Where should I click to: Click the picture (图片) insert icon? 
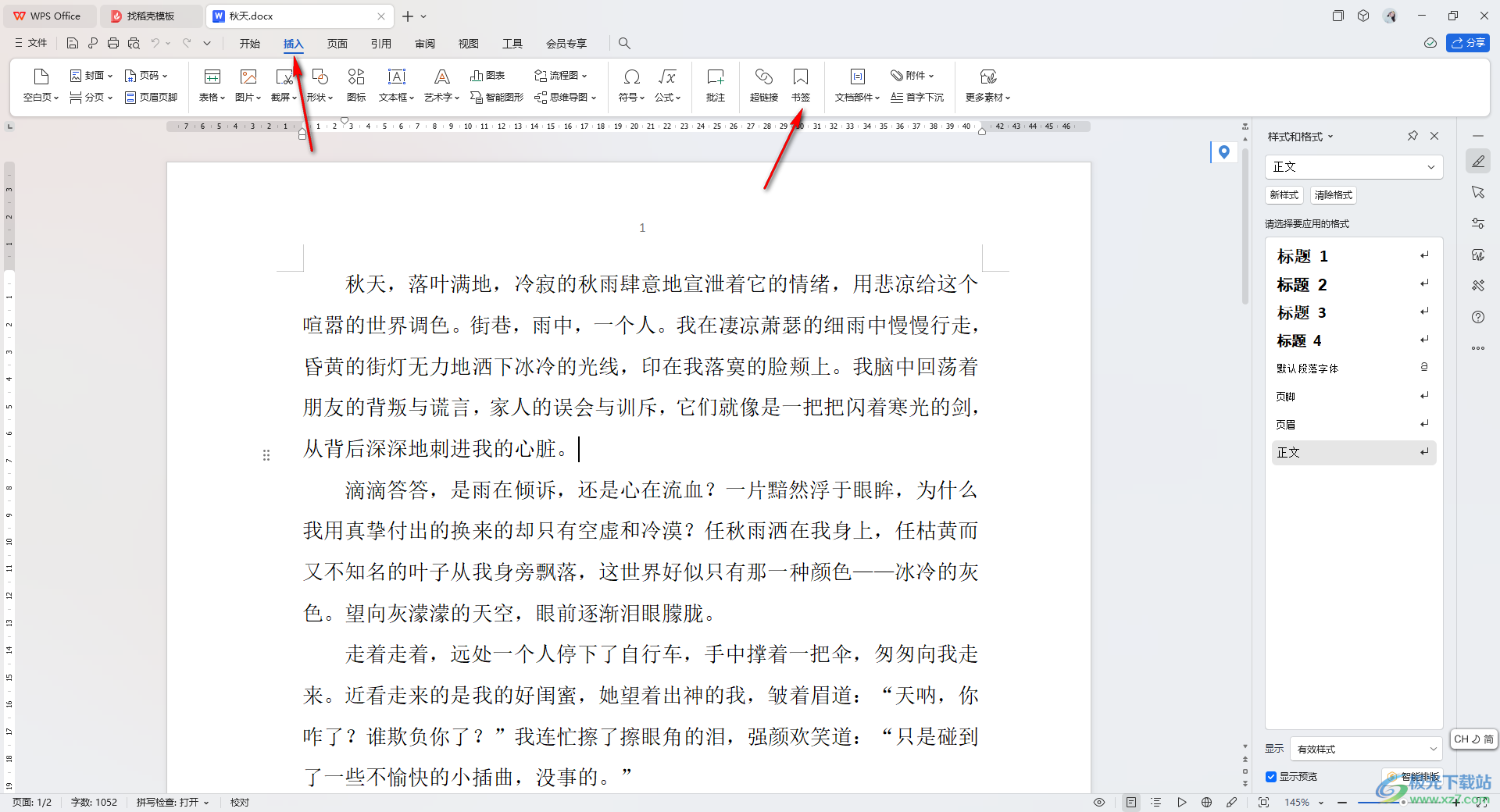point(248,77)
